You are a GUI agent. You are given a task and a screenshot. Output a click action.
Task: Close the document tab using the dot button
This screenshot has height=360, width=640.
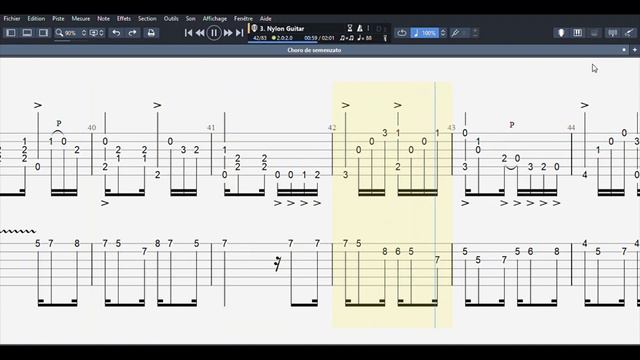624,50
